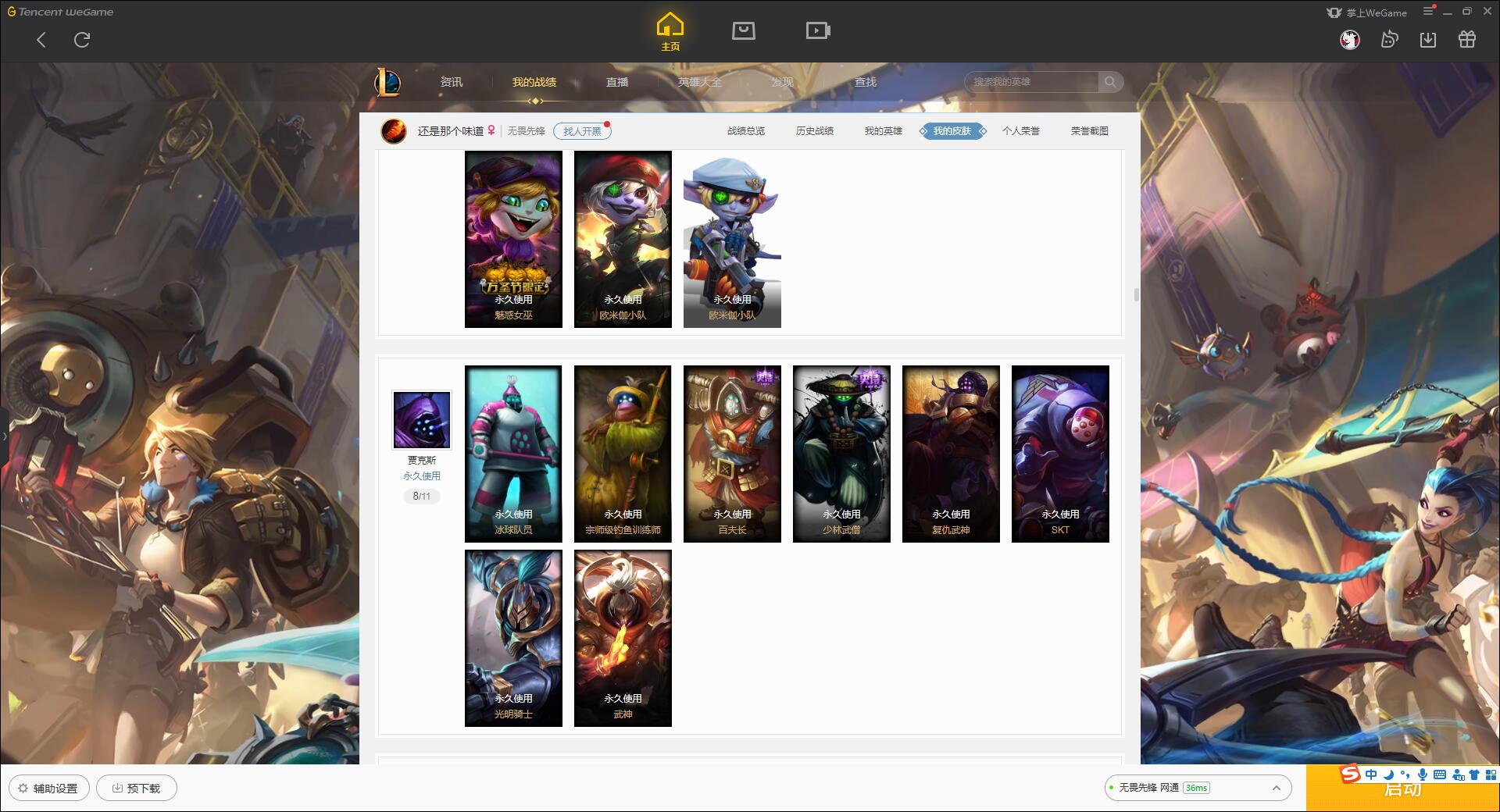Switch to the 直播 tab

[x=617, y=82]
